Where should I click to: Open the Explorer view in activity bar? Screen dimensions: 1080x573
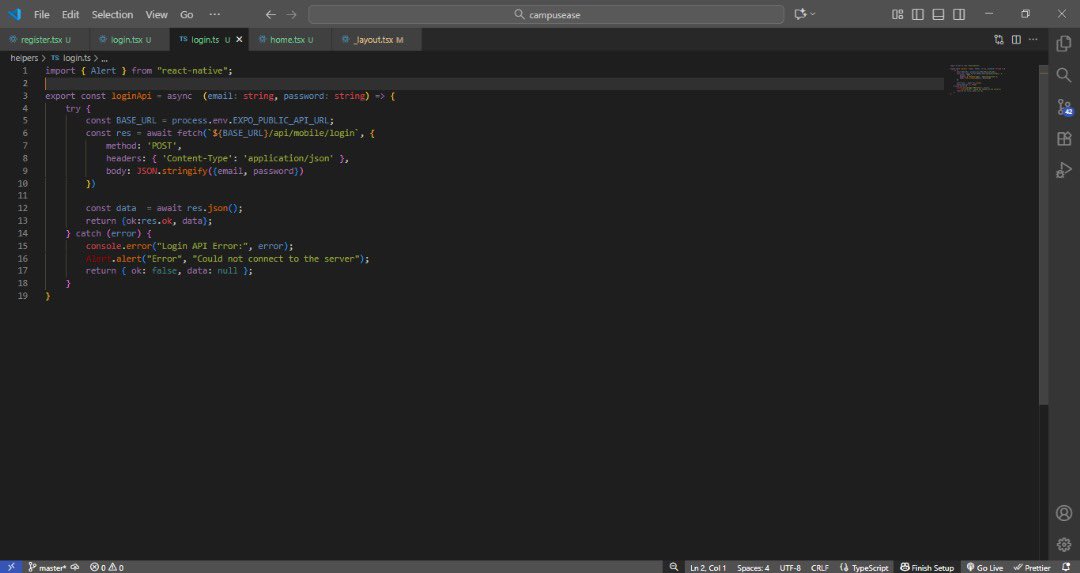[1063, 43]
